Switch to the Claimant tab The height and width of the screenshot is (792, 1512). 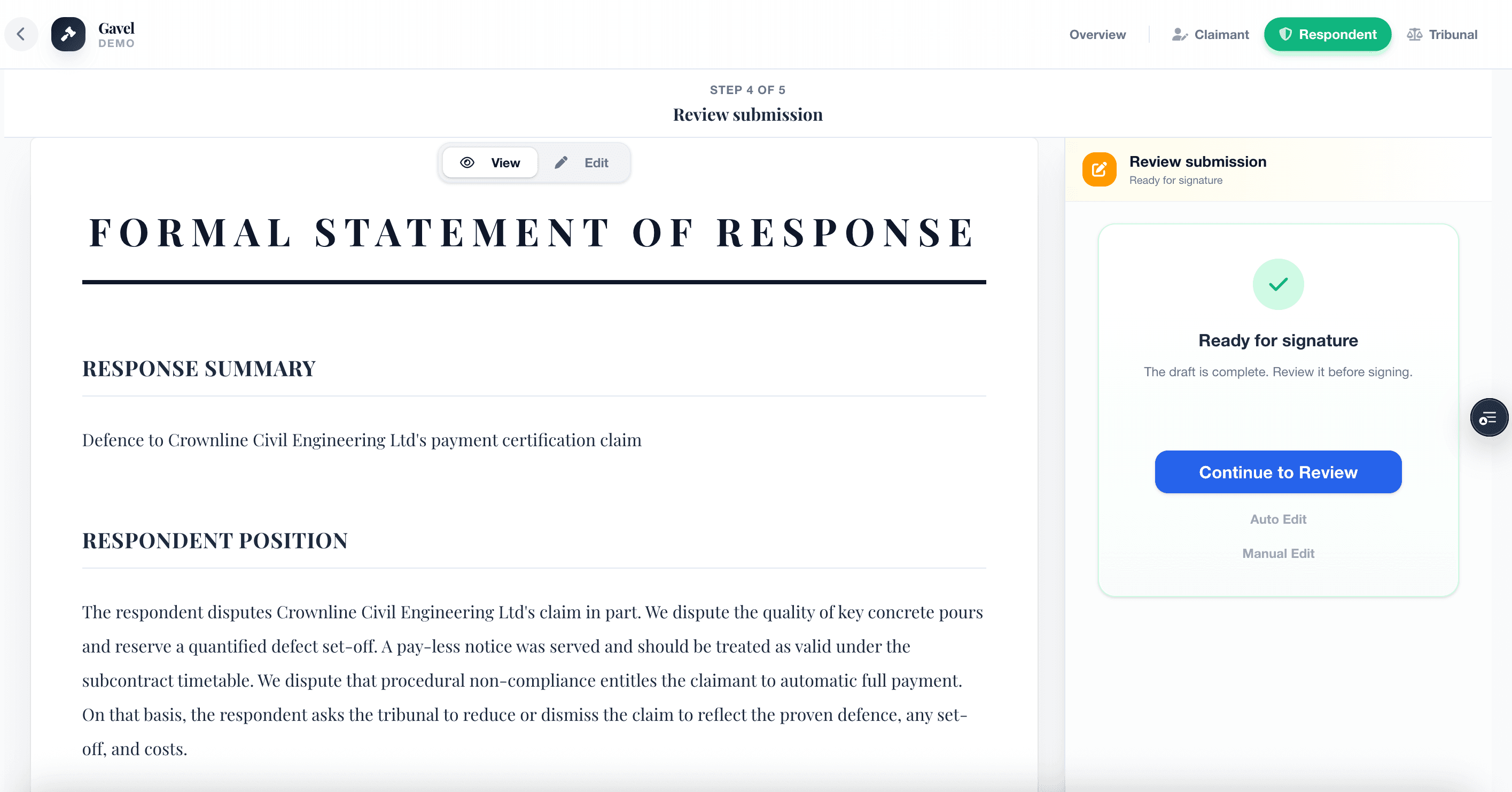[x=1210, y=35]
